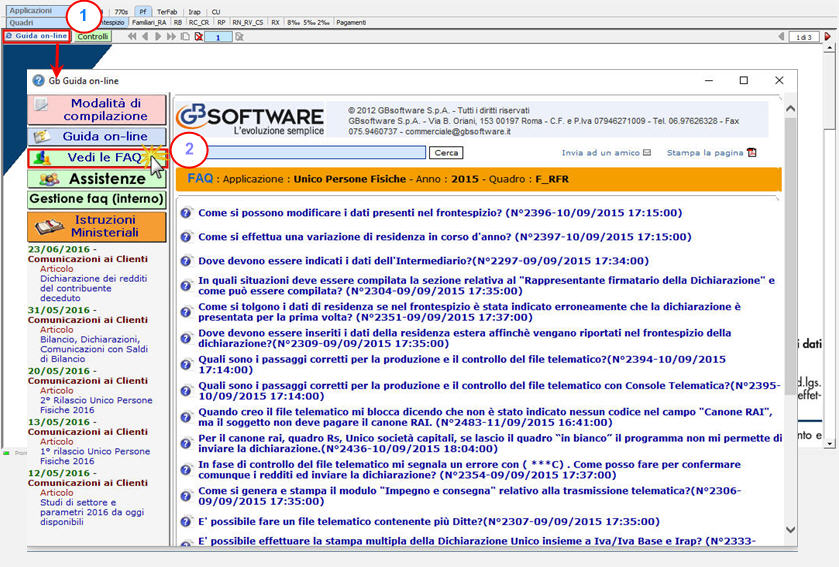This screenshot has width=839, height=567.
Task: Open FAQ about error with ( ***C)
Action: (469, 470)
